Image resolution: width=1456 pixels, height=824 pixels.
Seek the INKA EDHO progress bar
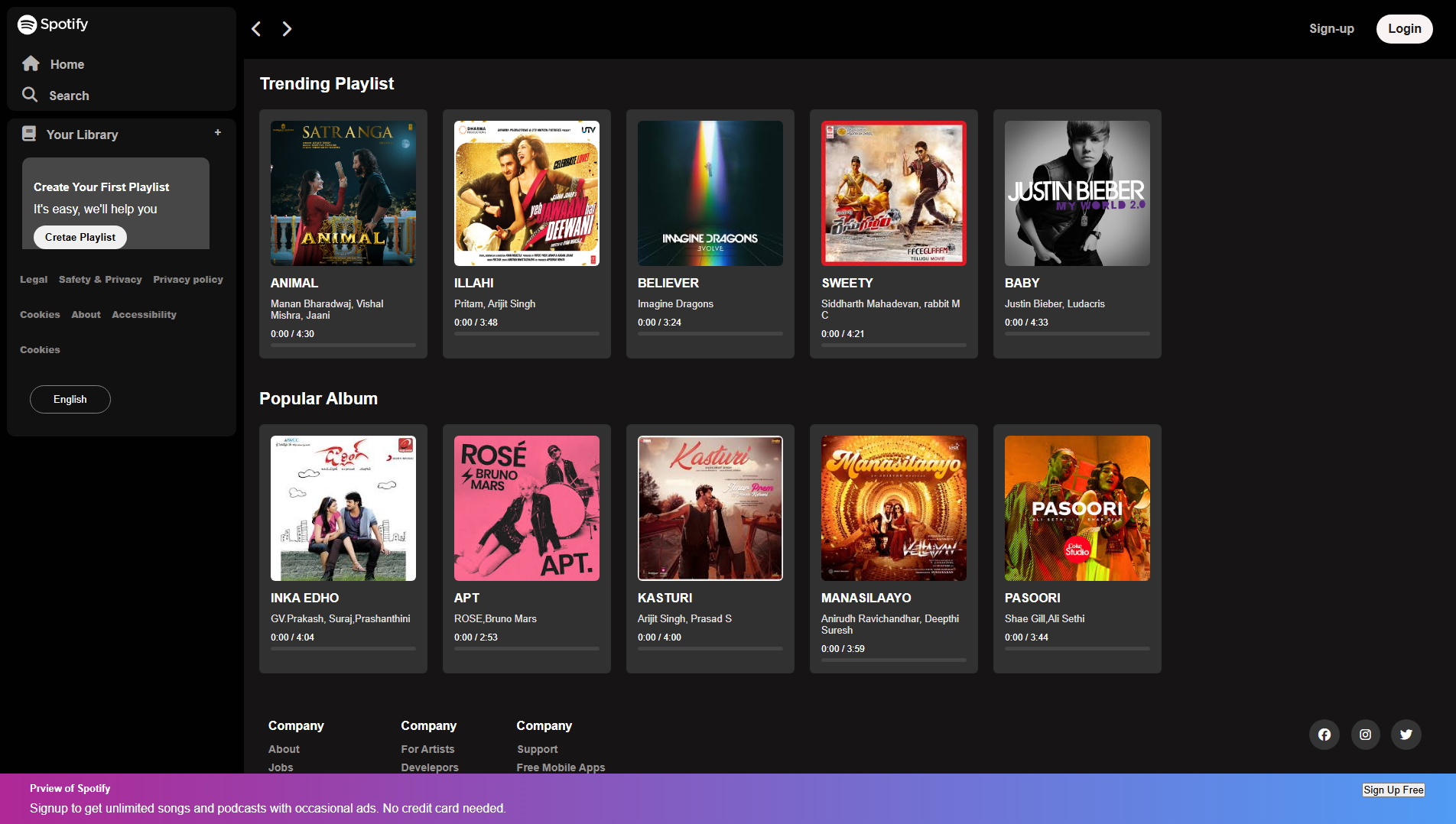[x=343, y=649]
